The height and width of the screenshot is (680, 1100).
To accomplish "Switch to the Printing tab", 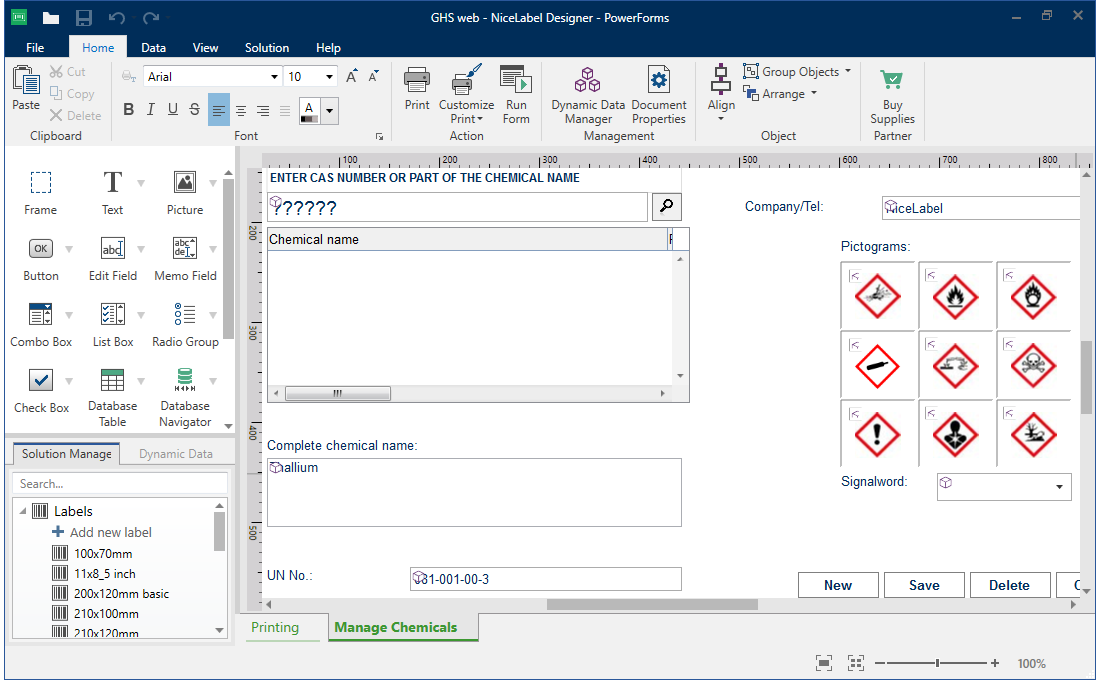I will [281, 628].
